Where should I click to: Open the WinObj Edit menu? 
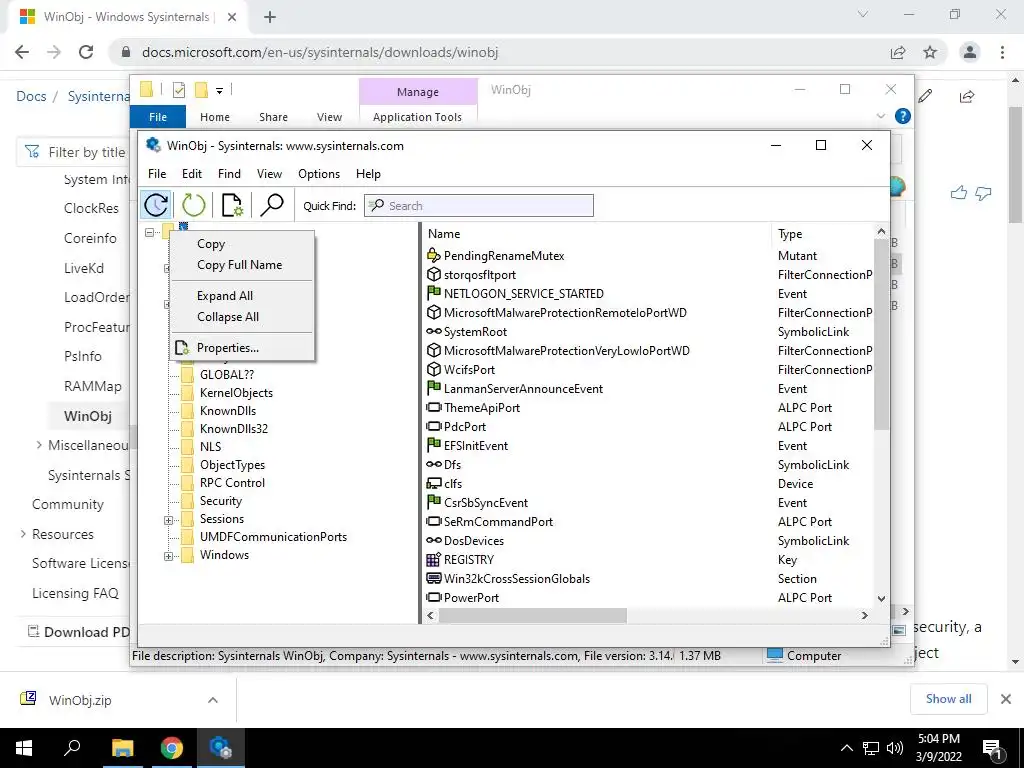(x=192, y=174)
